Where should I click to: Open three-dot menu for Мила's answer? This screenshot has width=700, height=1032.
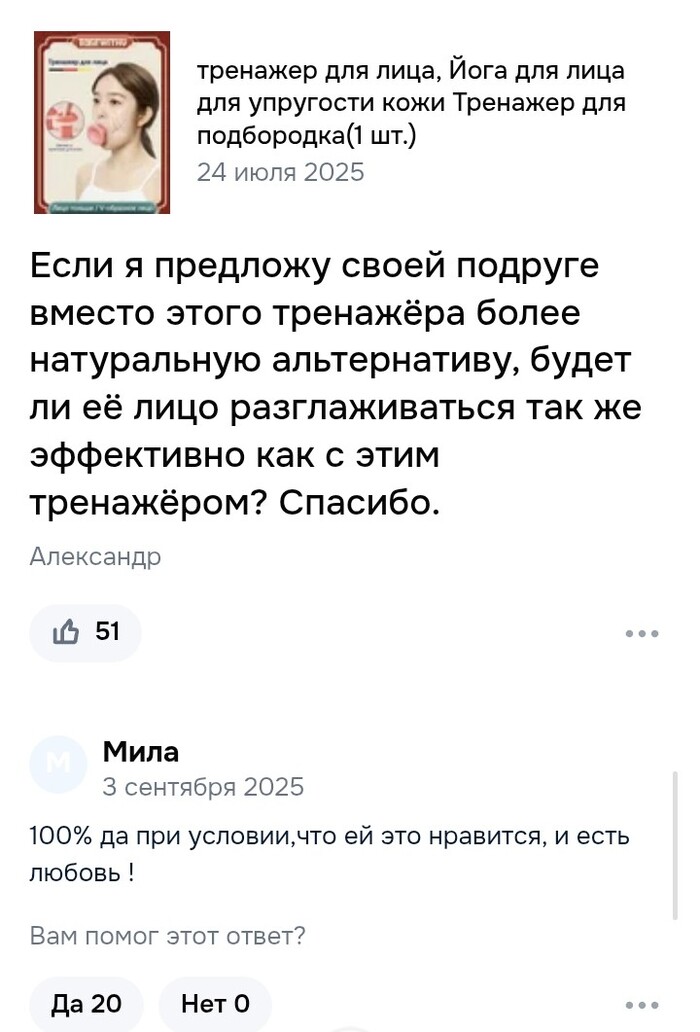pyautogui.click(x=641, y=1005)
